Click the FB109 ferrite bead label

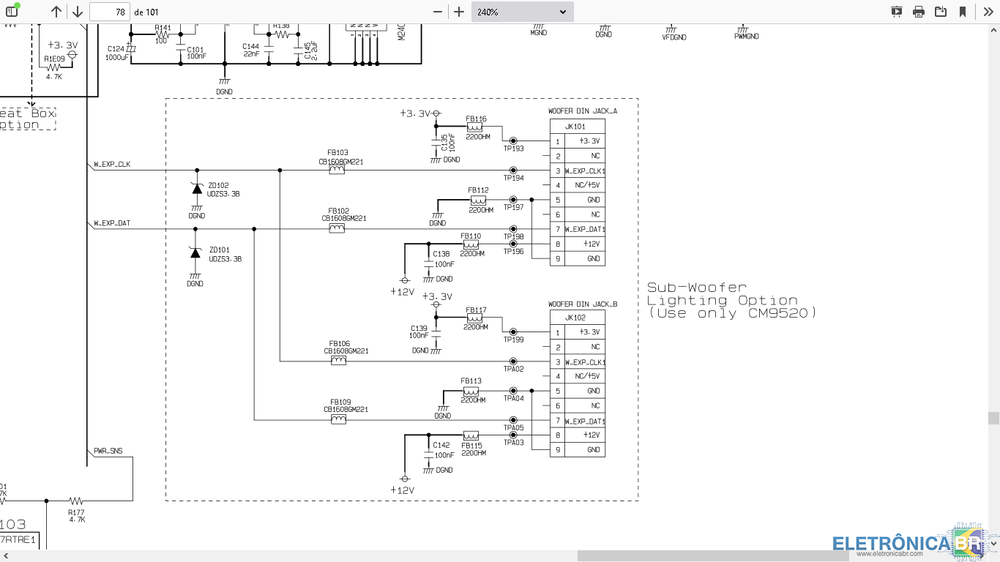[341, 403]
